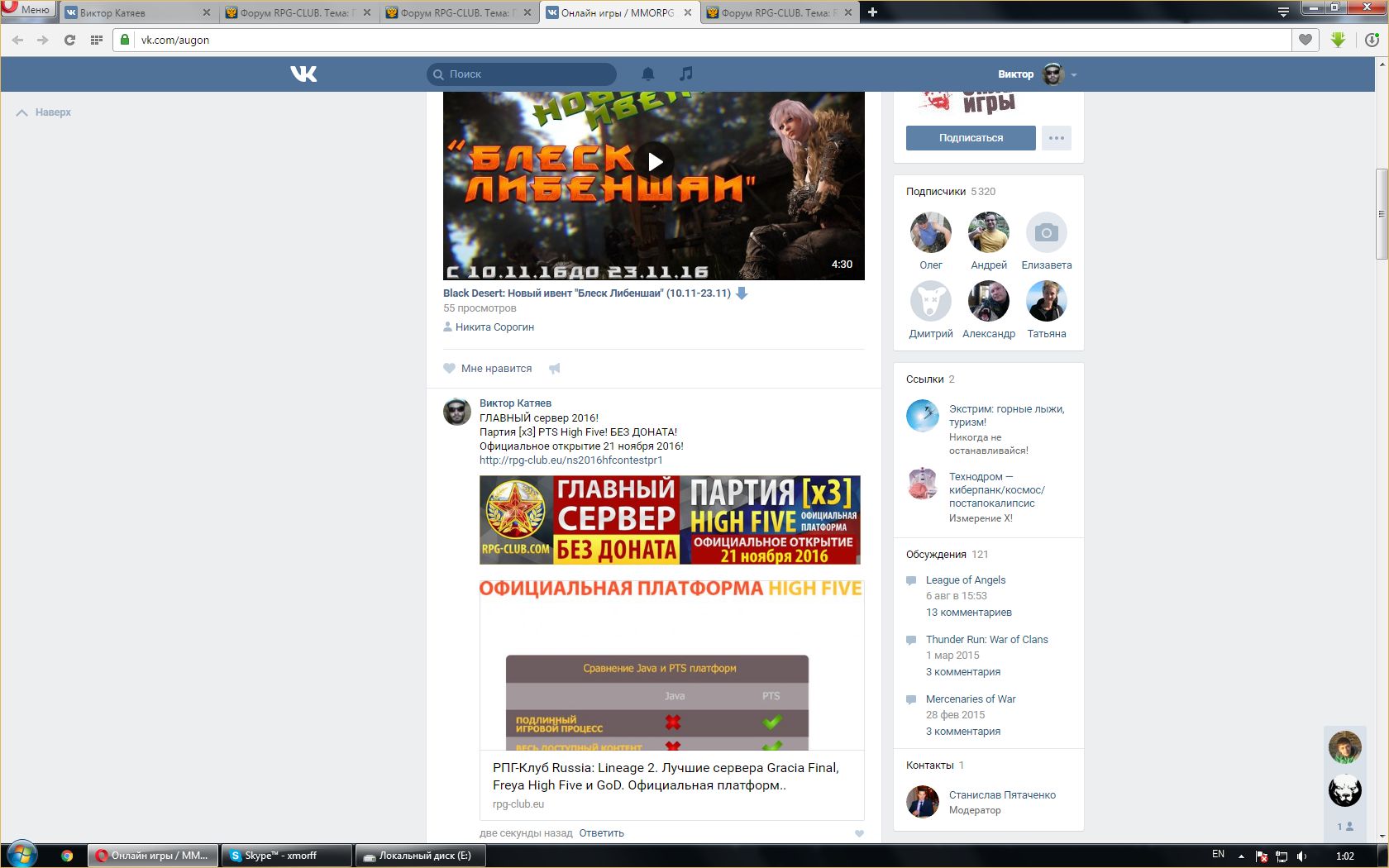The image size is (1389, 868).
Task: Open the Обсуждения discussions header
Action: (x=947, y=555)
